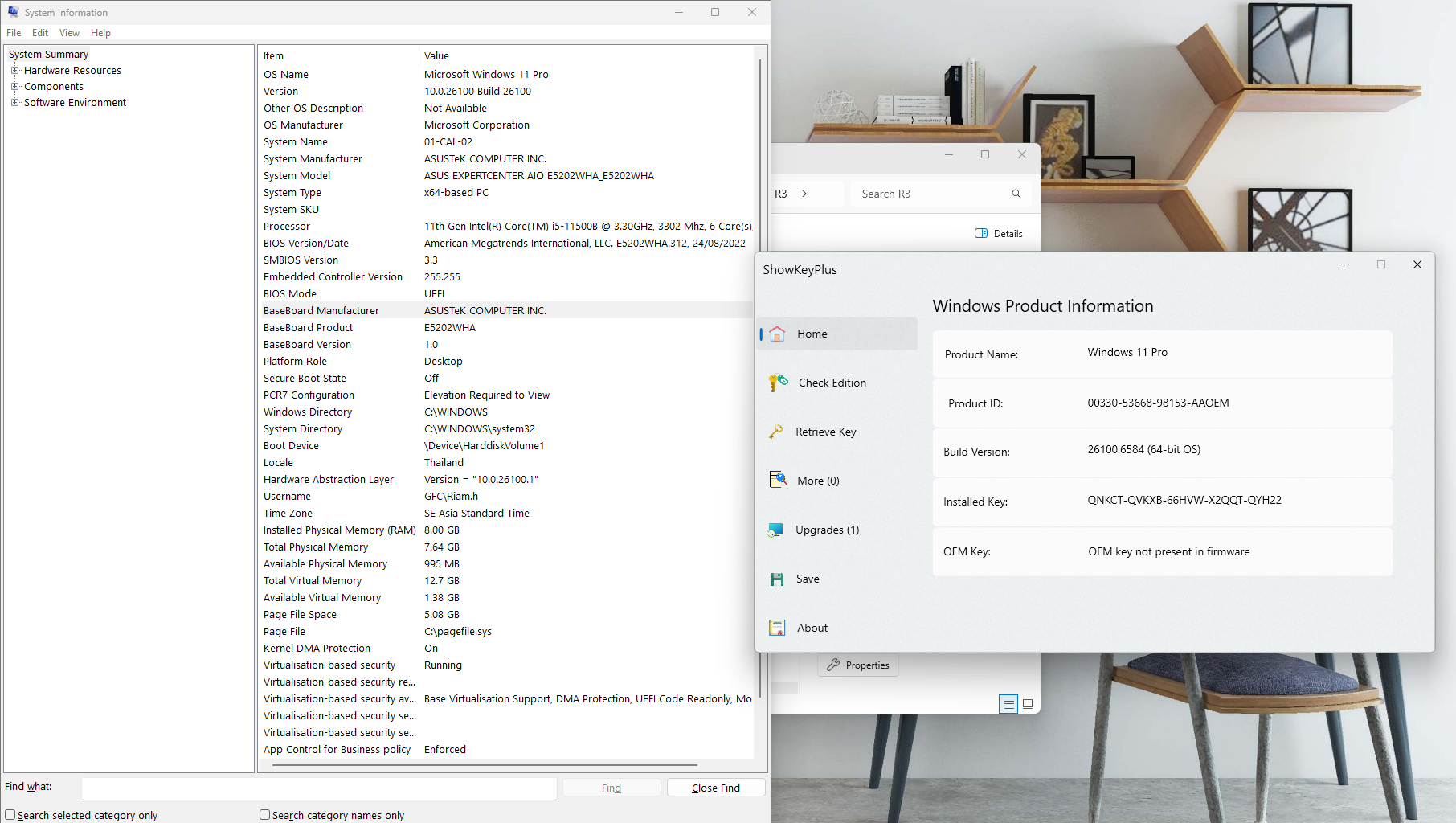
Task: Expand the Components tree node
Action: [14, 87]
